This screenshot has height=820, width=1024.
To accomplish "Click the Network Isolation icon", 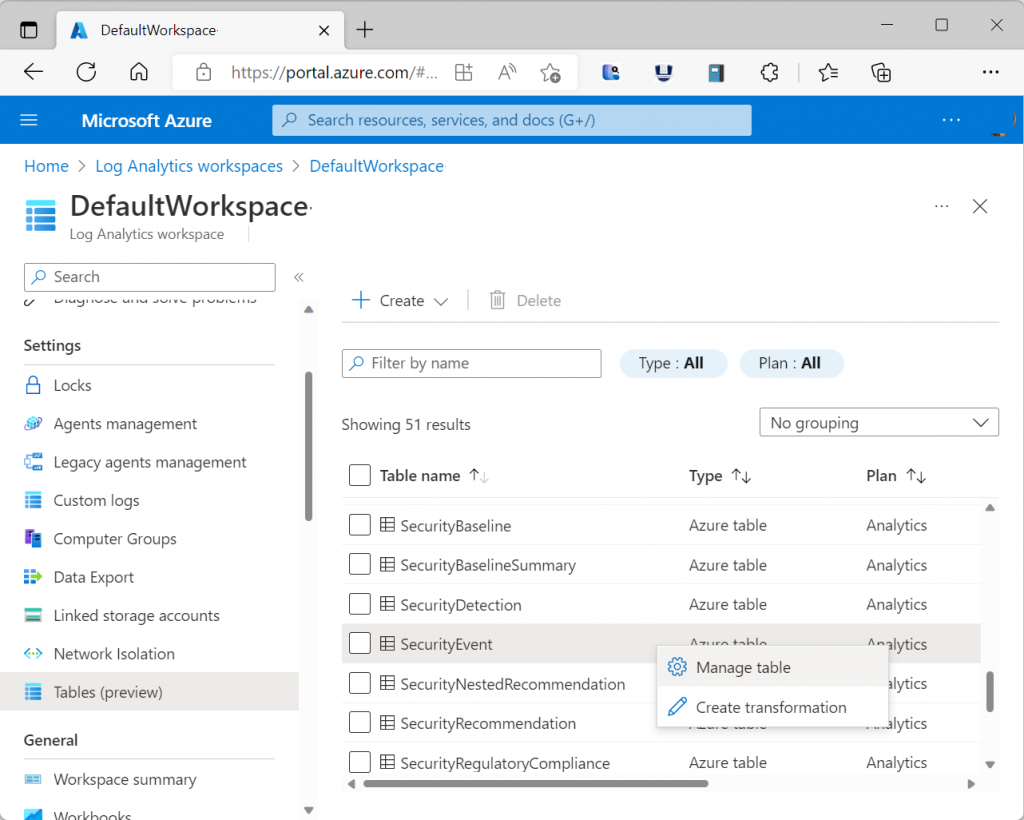I will click(34, 654).
